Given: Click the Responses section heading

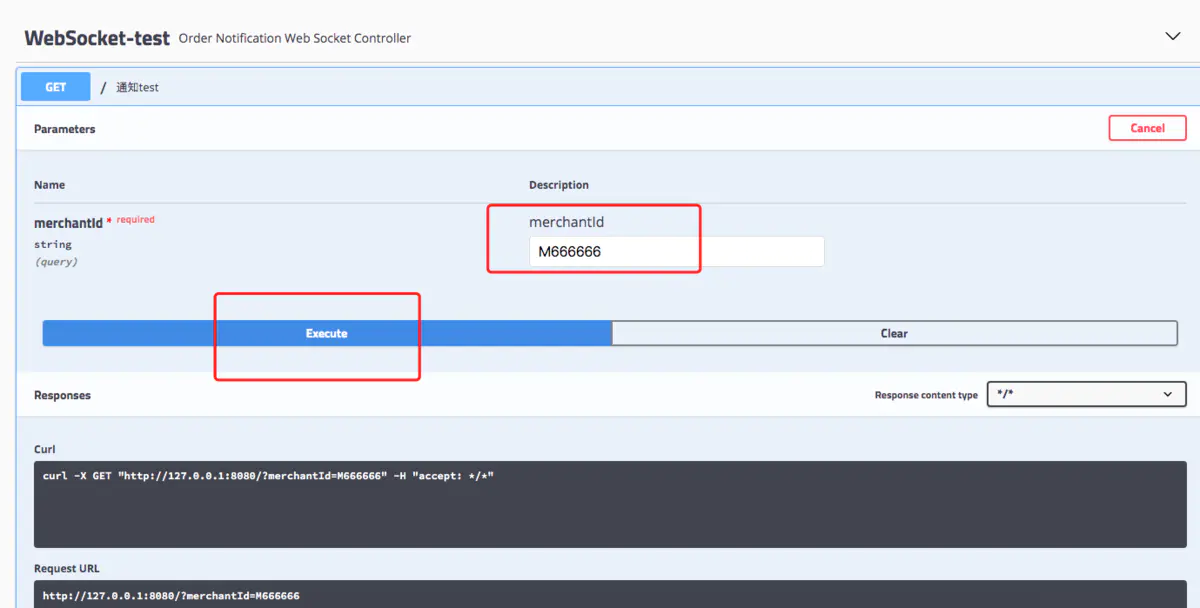Looking at the screenshot, I should (62, 395).
